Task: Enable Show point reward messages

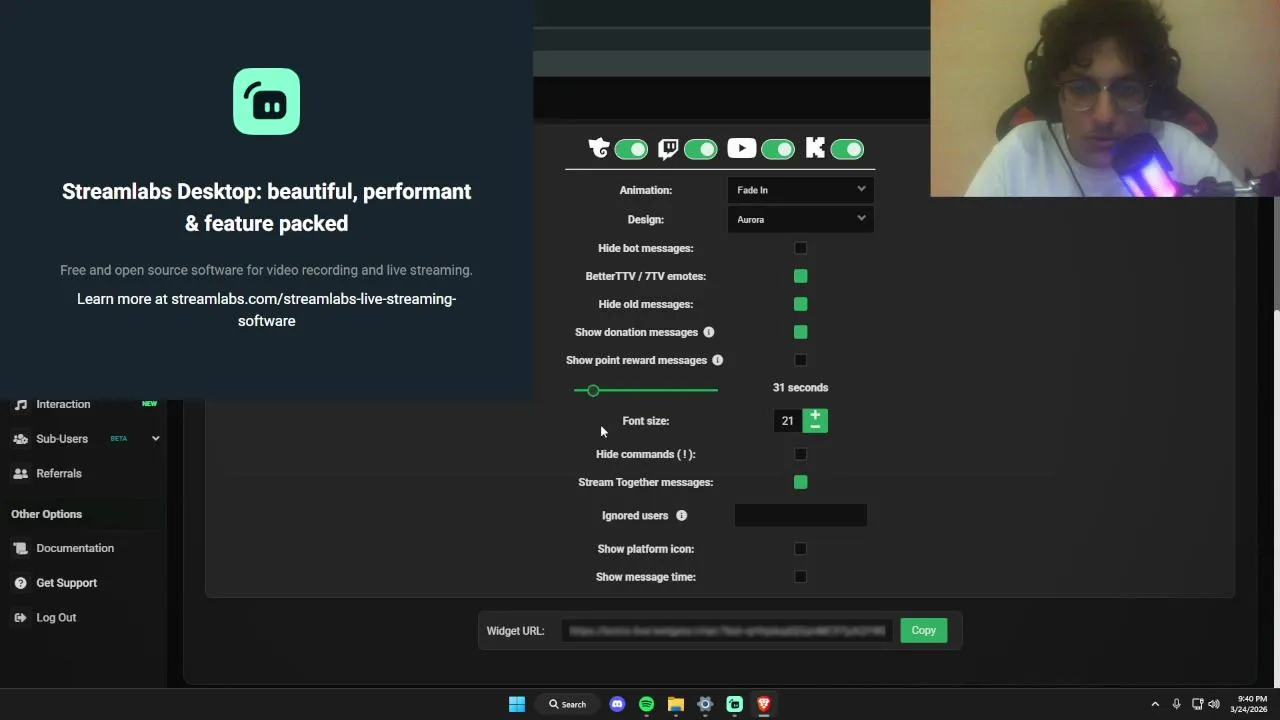Action: tap(801, 360)
